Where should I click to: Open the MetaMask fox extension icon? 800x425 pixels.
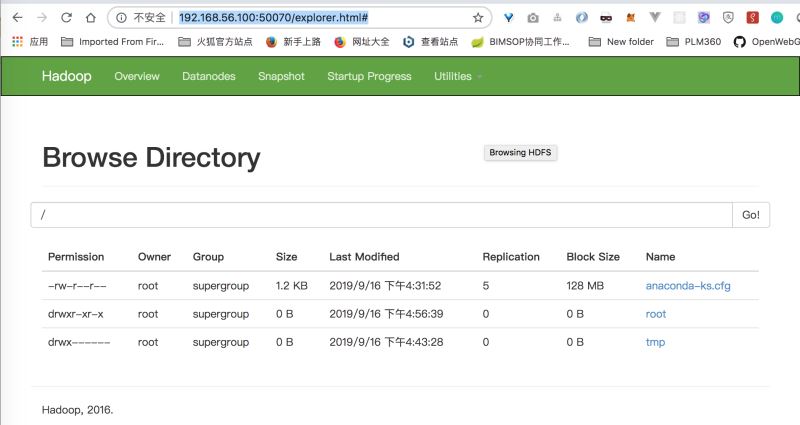click(630, 17)
